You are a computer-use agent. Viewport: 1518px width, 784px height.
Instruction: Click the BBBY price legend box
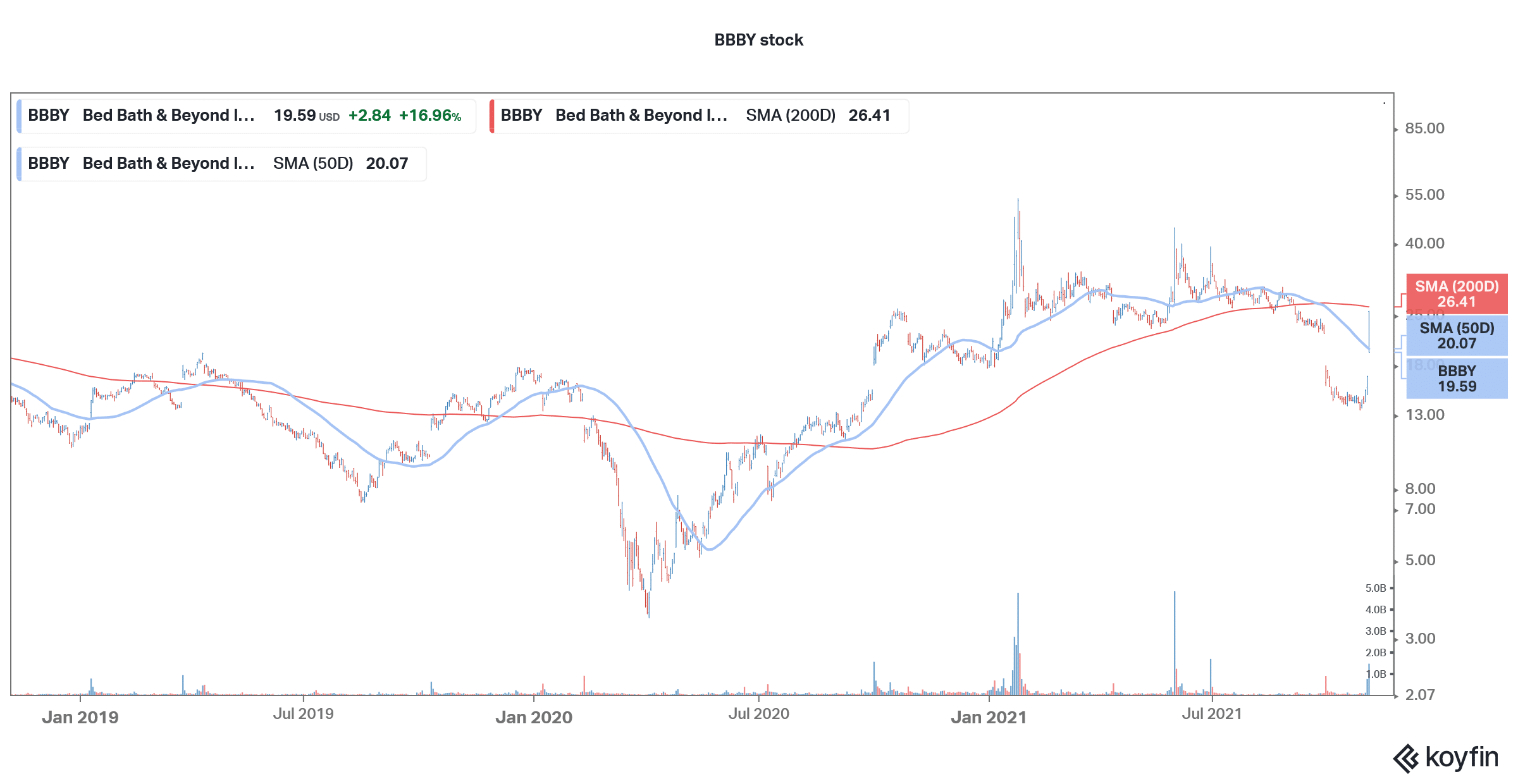click(246, 116)
